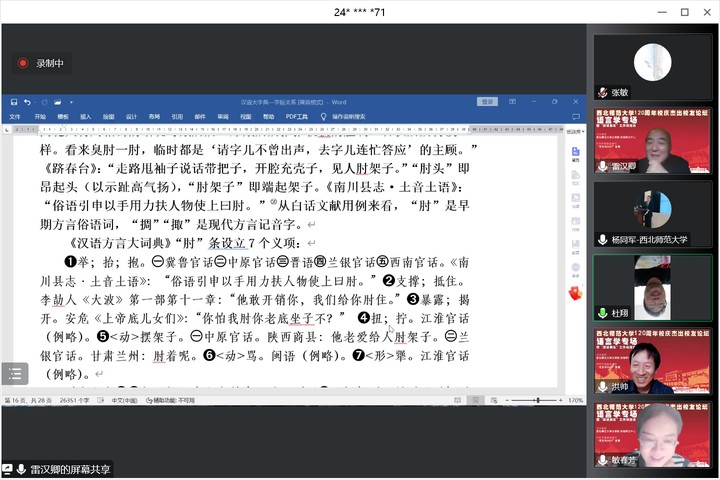Open the 设计 ribbon tab
Screen dimensions: 720x480
pyautogui.click(x=131, y=117)
